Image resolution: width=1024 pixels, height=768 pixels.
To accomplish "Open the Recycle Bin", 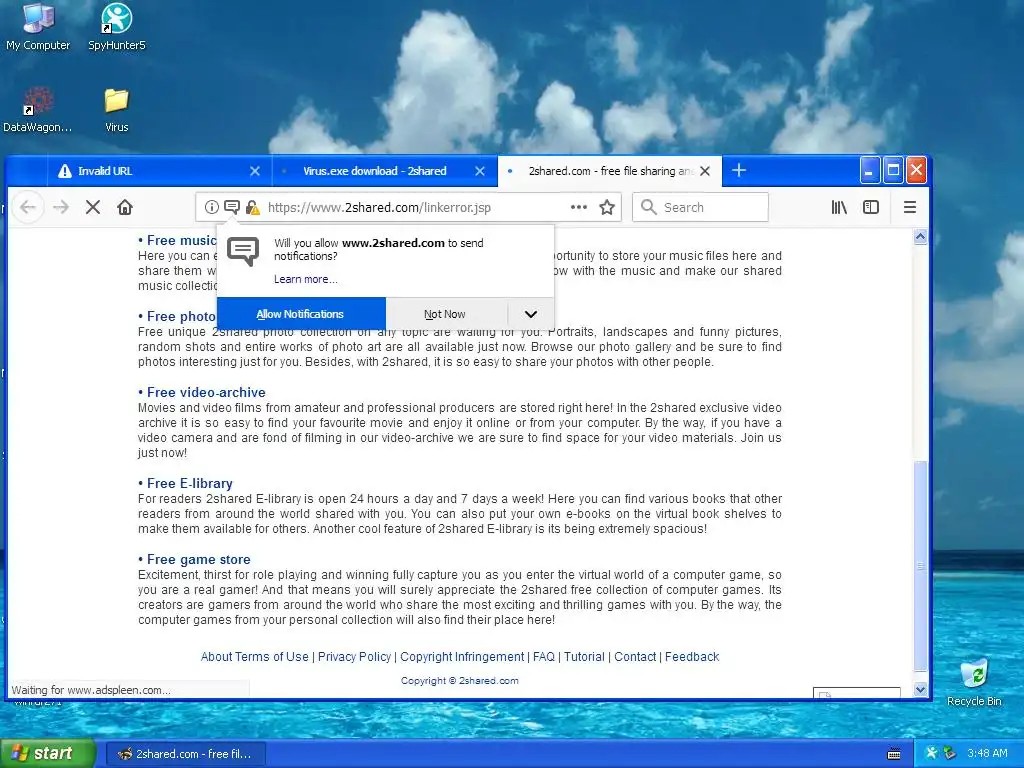I will click(x=974, y=682).
